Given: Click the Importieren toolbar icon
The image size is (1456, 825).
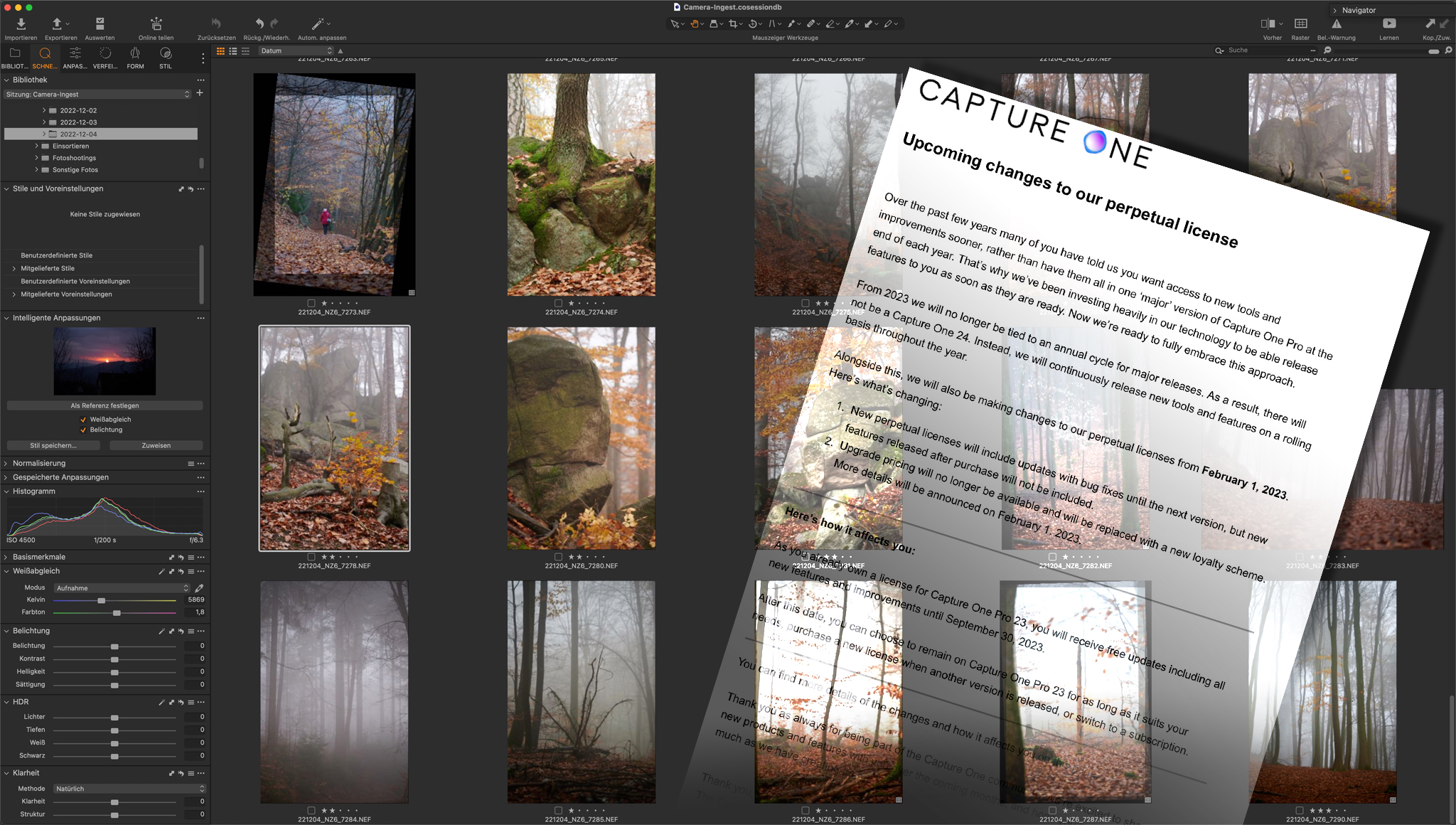Looking at the screenshot, I should point(21,24).
